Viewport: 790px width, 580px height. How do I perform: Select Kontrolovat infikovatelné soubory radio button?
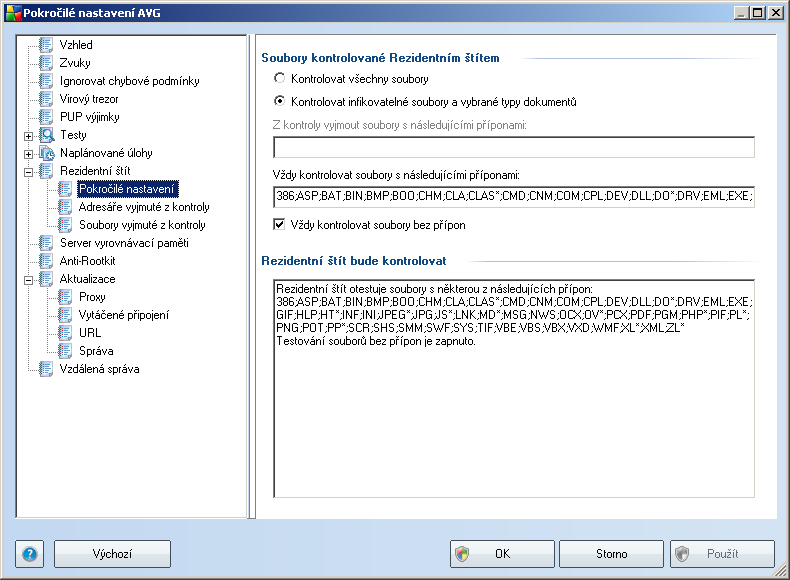click(x=279, y=101)
